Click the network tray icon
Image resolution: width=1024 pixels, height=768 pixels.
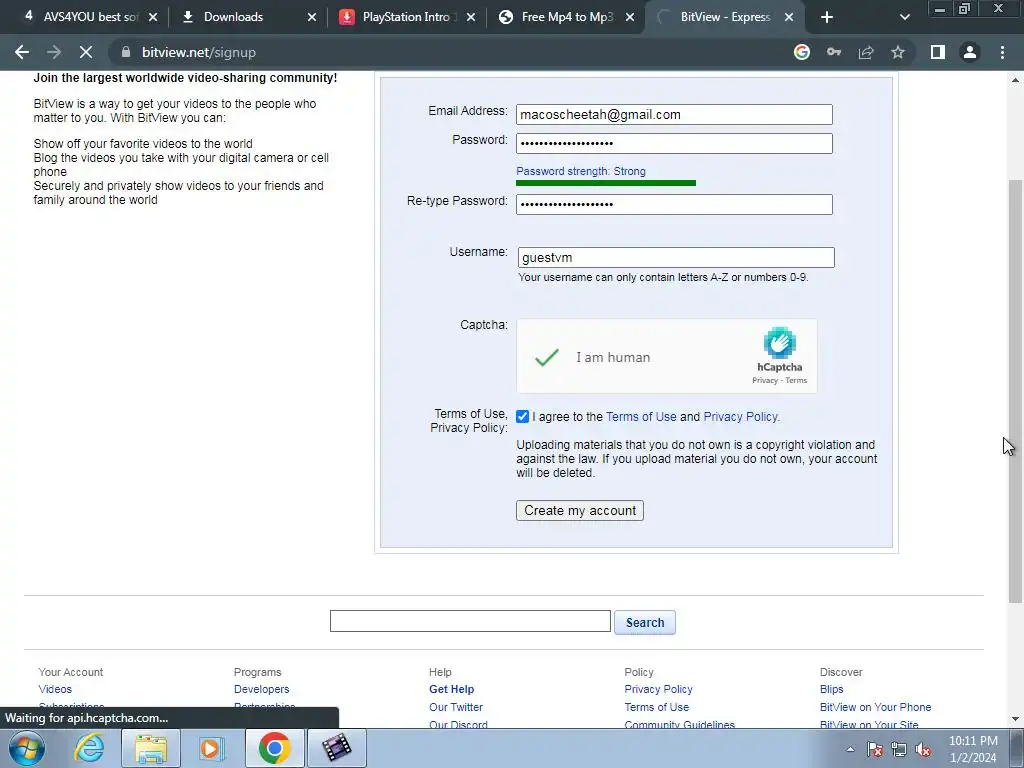click(x=899, y=749)
